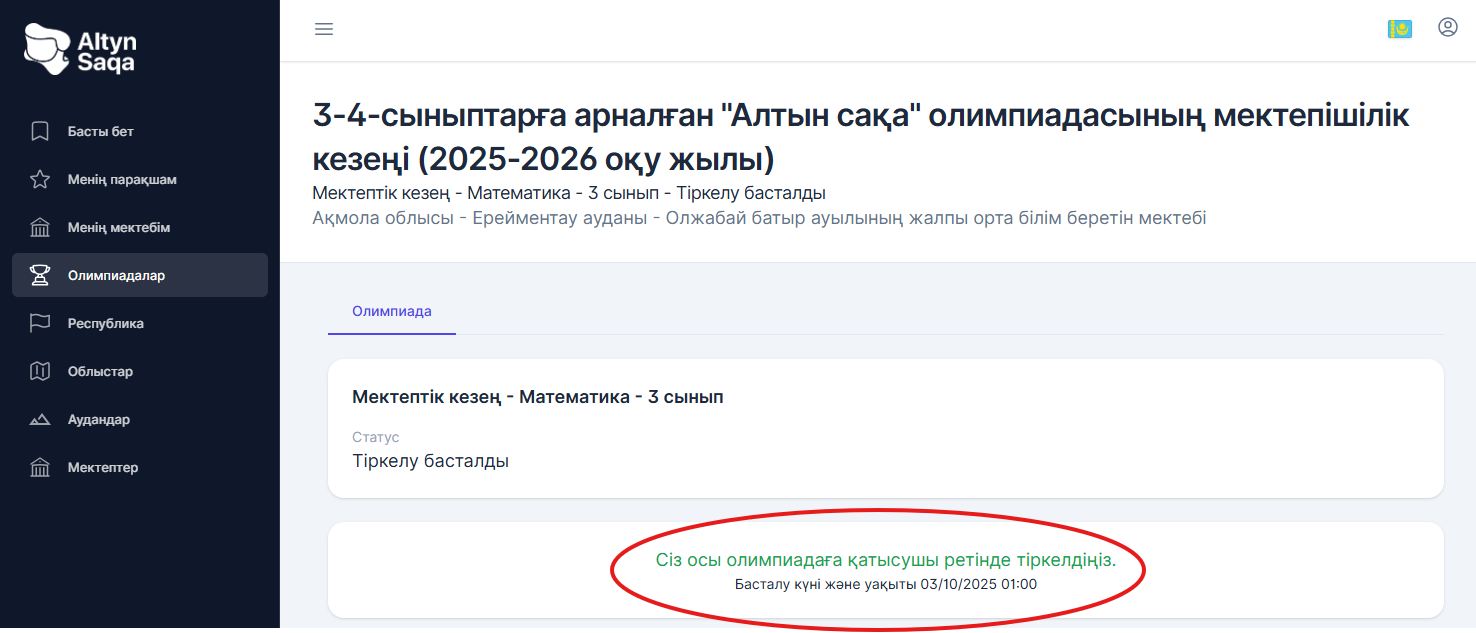
Task: Select the Олимпиадалар trophy icon
Action: [x=38, y=275]
